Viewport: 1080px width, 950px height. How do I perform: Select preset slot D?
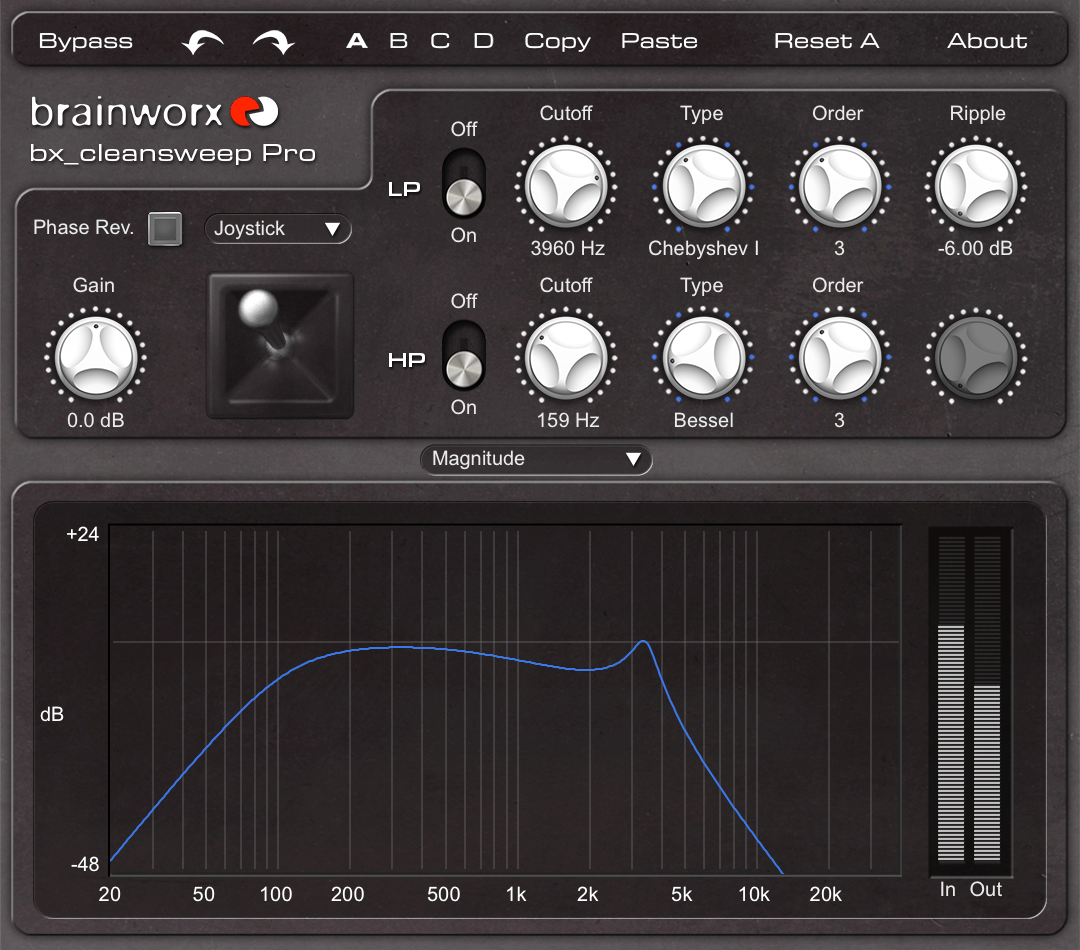[483, 40]
